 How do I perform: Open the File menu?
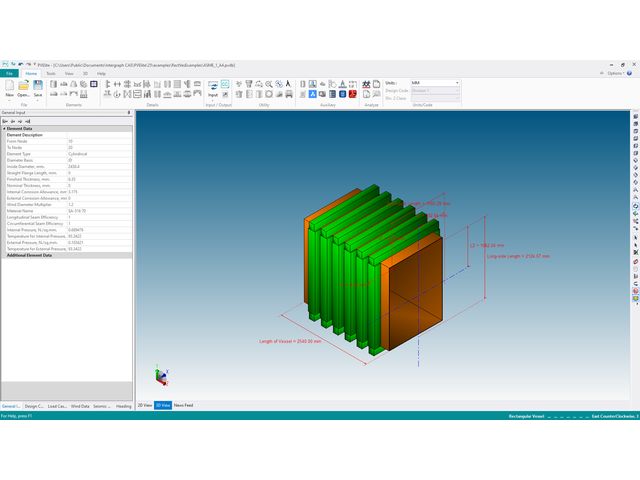pyautogui.click(x=9, y=73)
